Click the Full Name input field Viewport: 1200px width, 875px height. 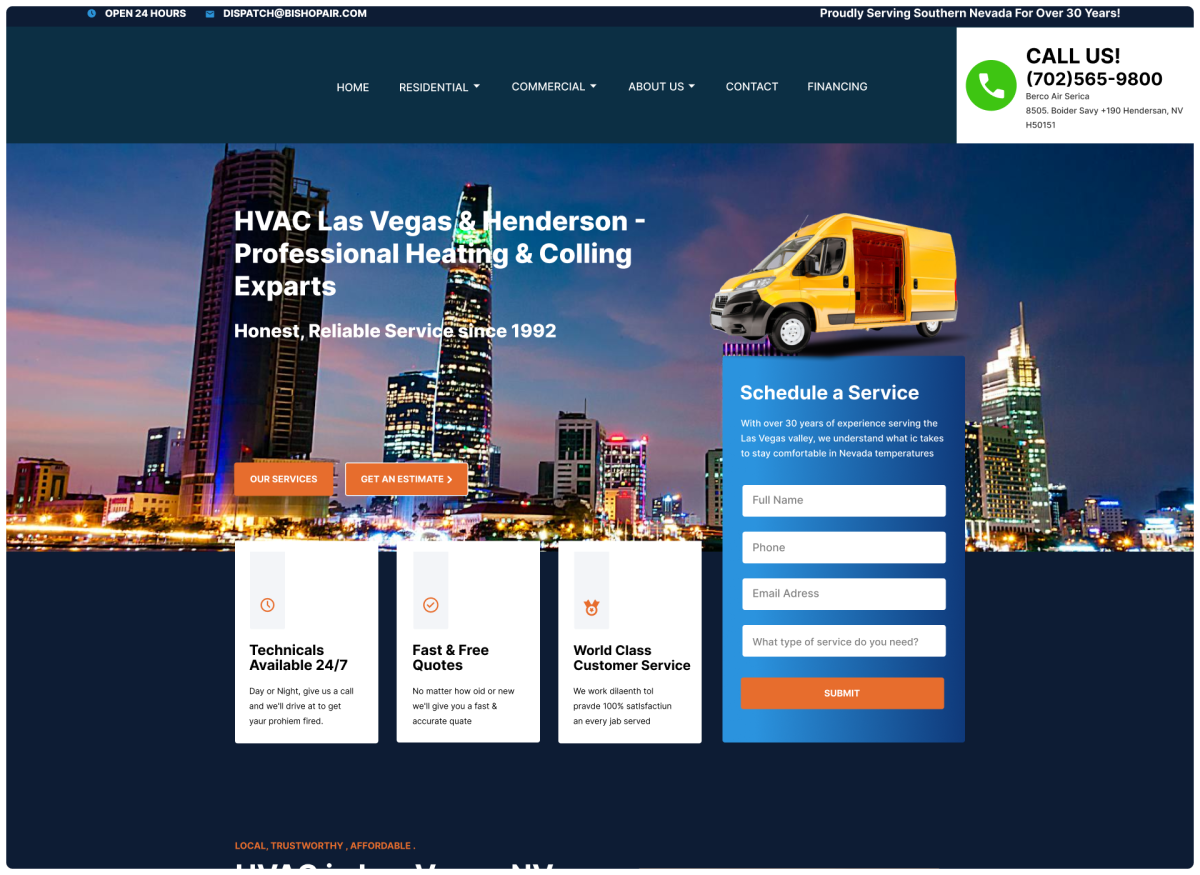(x=843, y=500)
